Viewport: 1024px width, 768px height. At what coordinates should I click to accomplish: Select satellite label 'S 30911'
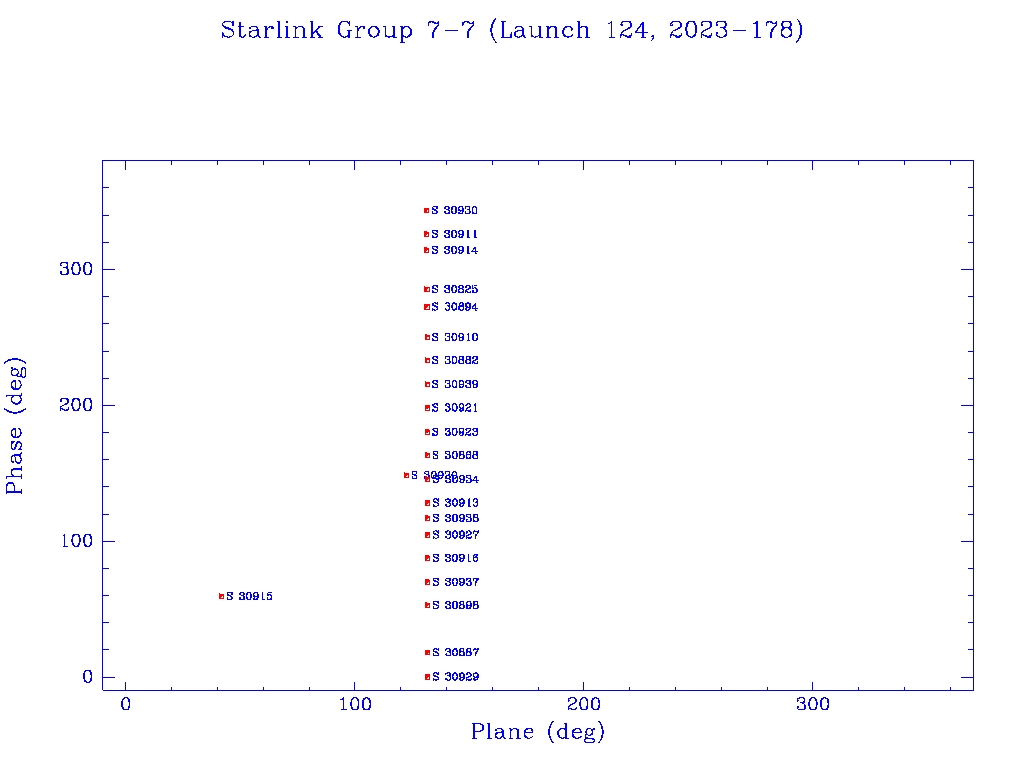(455, 234)
